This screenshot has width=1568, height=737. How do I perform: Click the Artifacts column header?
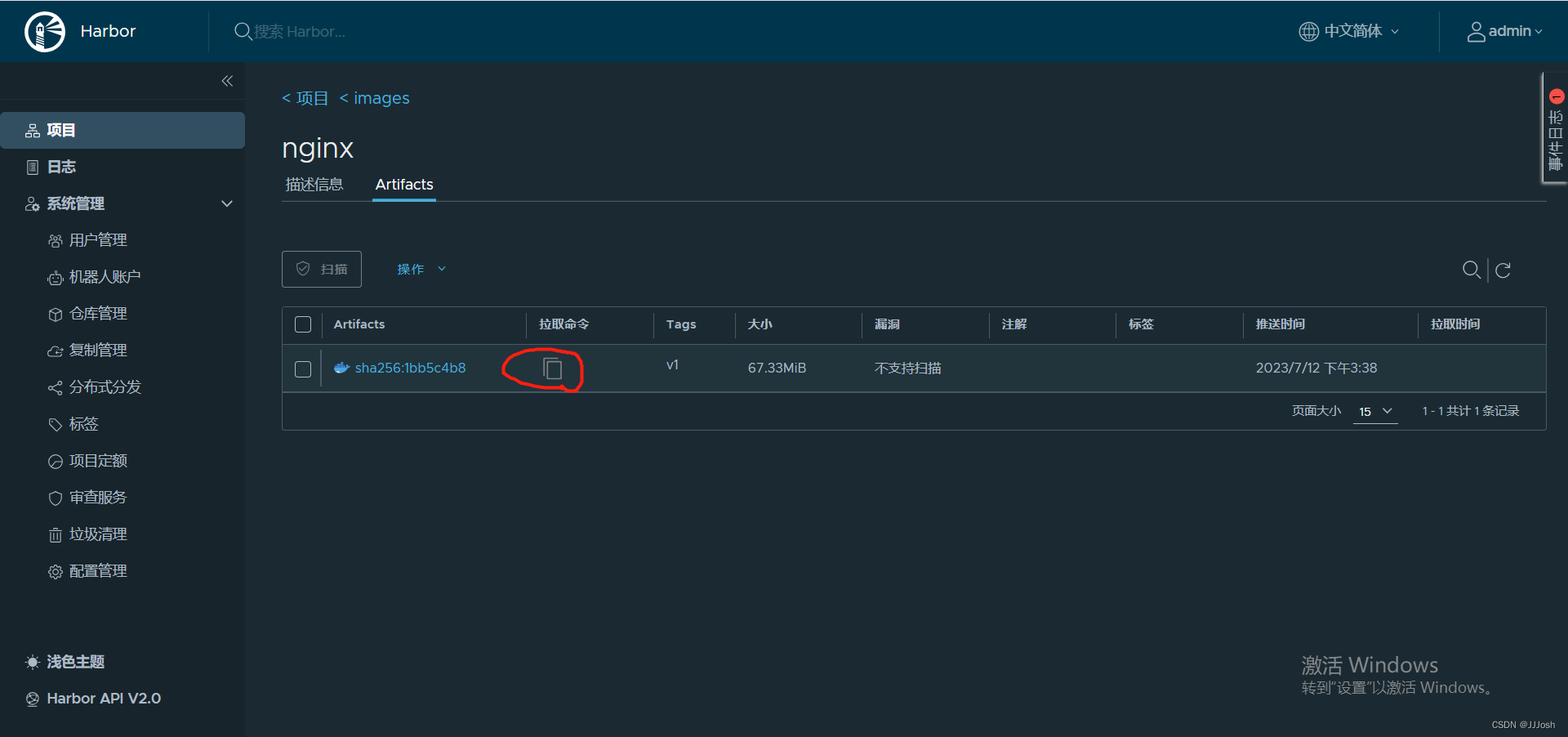[359, 324]
